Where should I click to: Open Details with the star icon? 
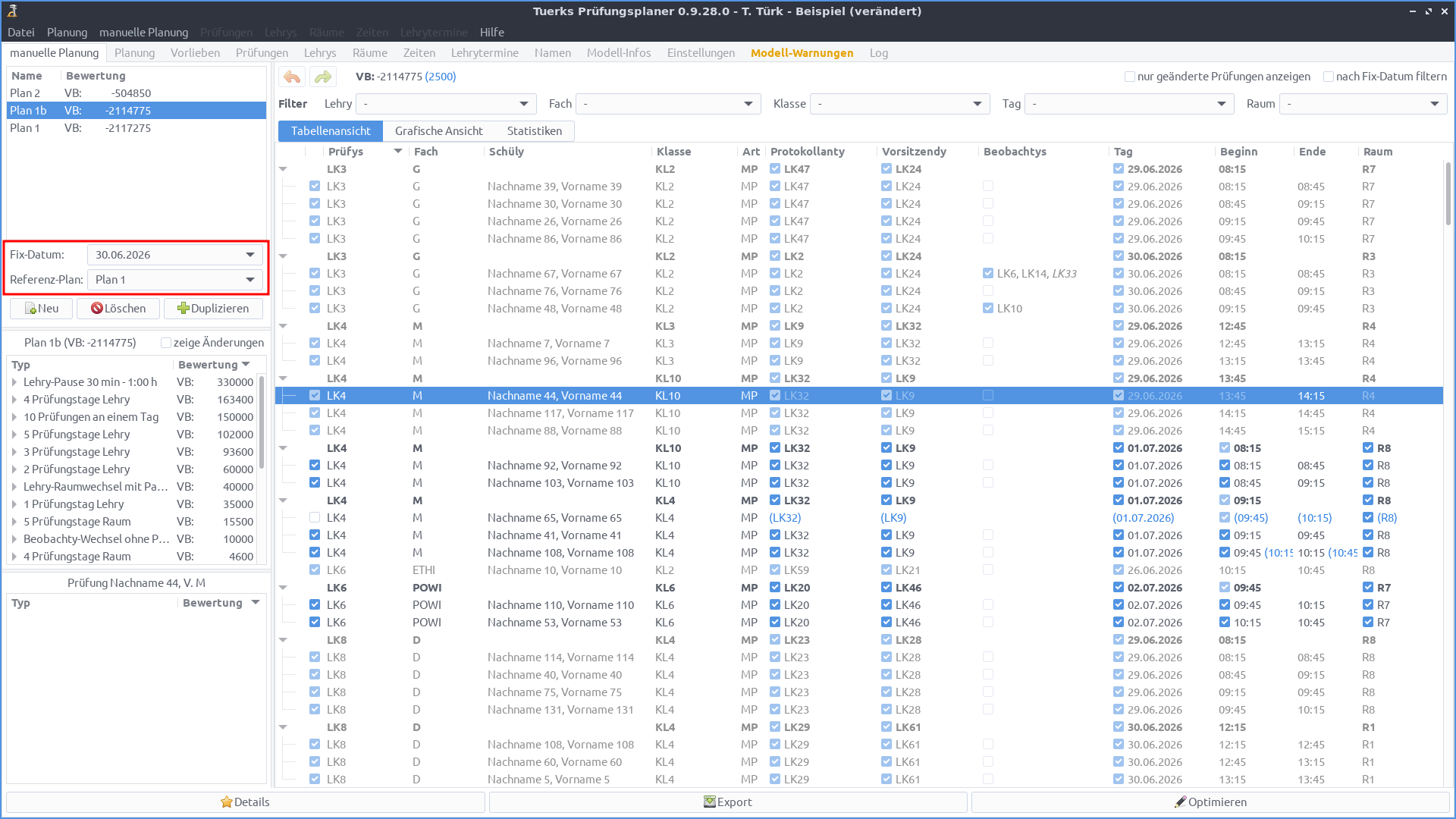coord(245,802)
